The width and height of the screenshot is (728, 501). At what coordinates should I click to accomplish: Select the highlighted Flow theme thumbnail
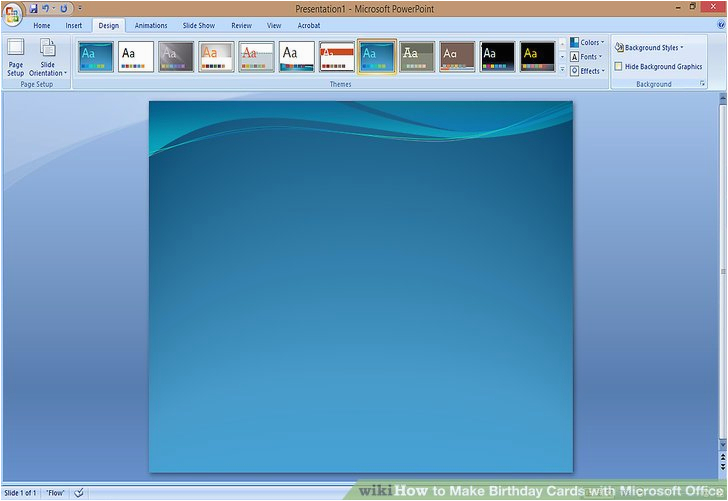[x=377, y=57]
